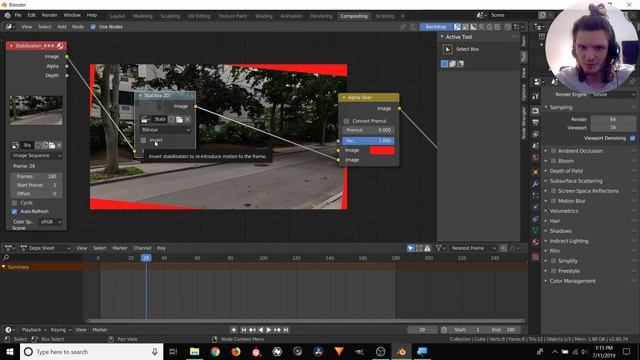The image size is (640, 360).
Task: Jump to the first frame
Action: [x=244, y=330]
